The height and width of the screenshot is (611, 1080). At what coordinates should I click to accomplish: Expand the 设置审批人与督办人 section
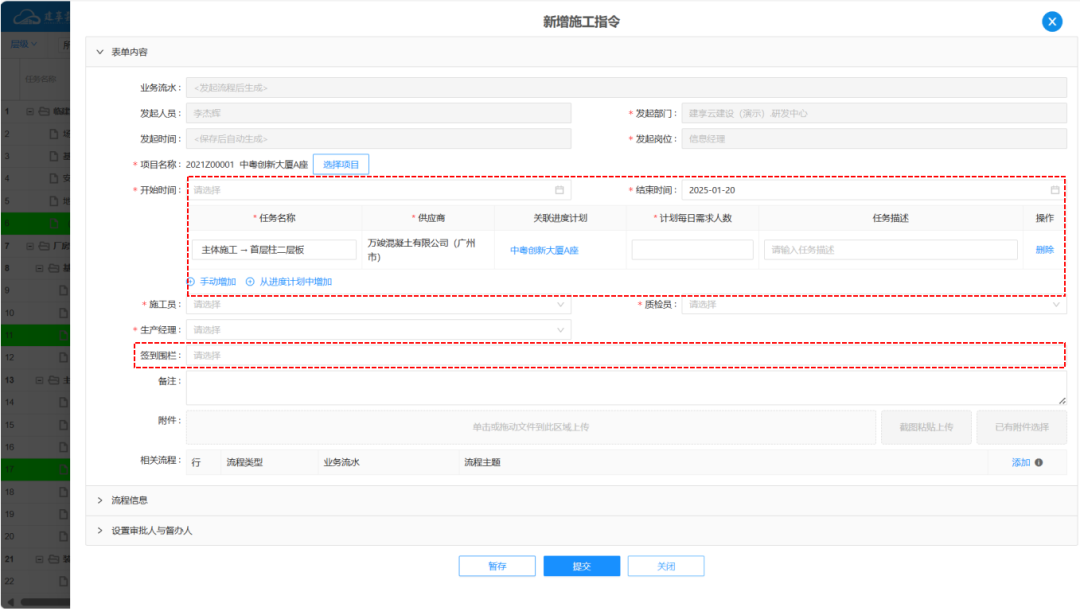click(100, 530)
